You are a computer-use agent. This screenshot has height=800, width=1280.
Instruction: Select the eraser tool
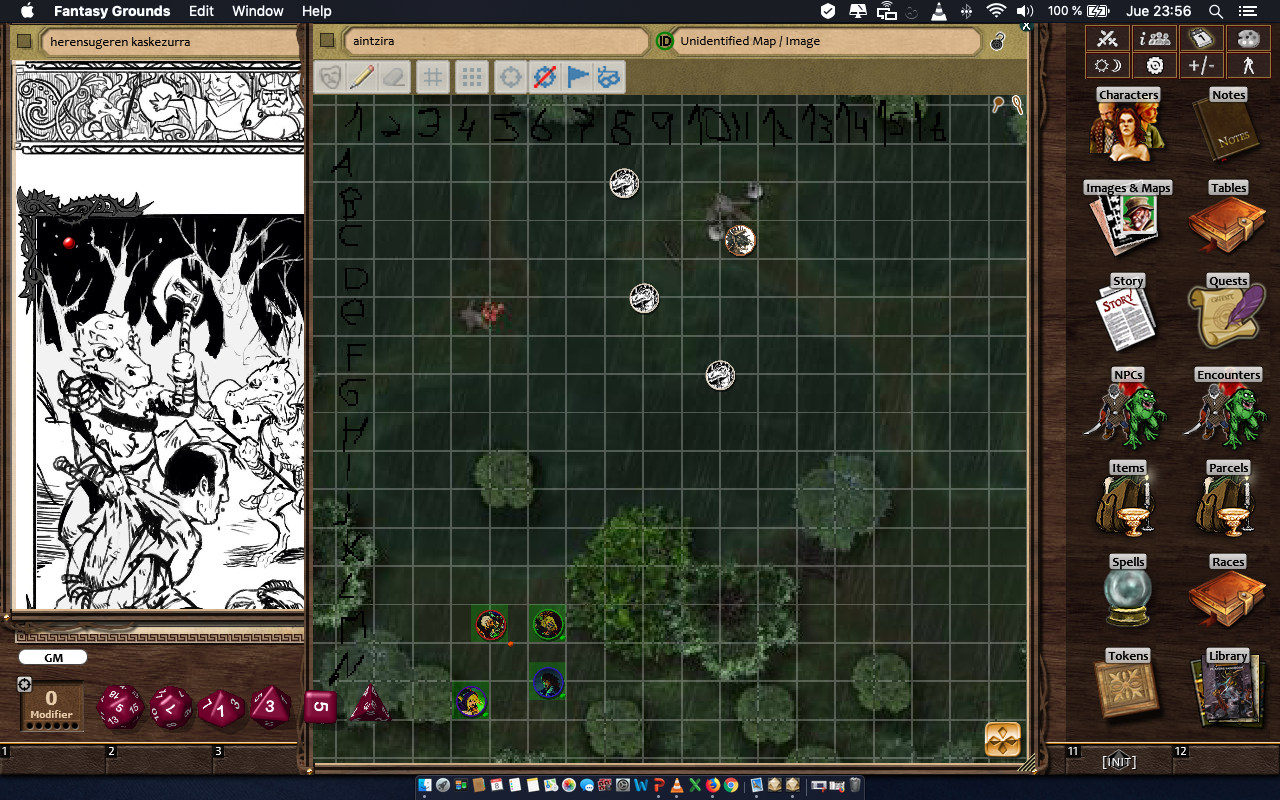(395, 76)
